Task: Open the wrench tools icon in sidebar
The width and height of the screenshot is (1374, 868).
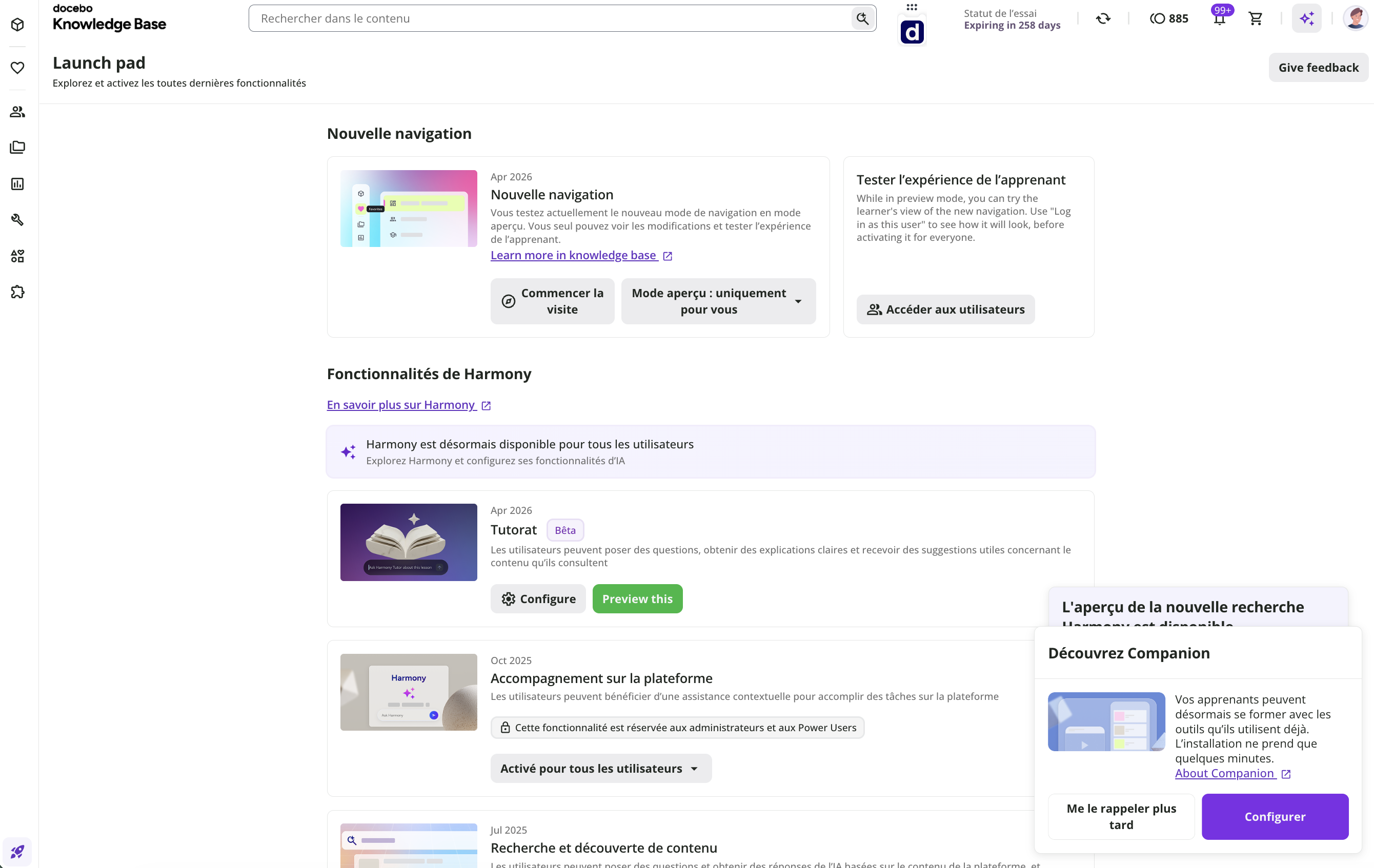Action: (18, 220)
